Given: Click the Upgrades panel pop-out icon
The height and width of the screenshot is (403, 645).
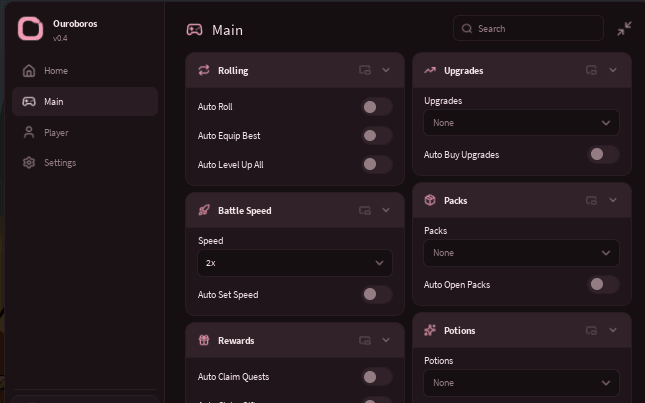Looking at the screenshot, I should [592, 70].
